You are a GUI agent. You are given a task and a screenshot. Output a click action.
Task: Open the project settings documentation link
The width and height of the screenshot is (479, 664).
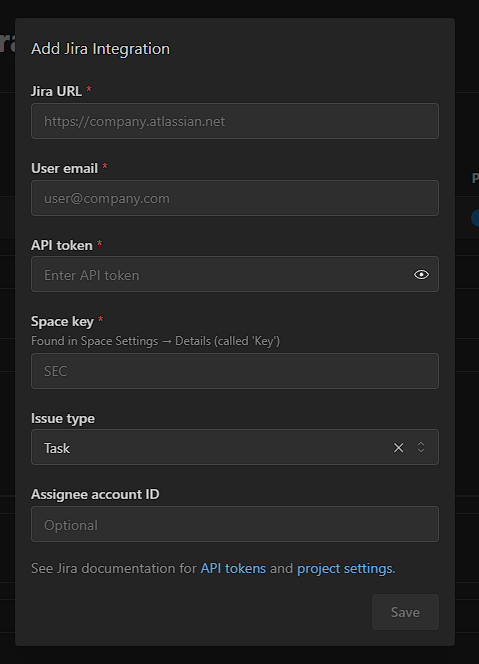point(345,568)
